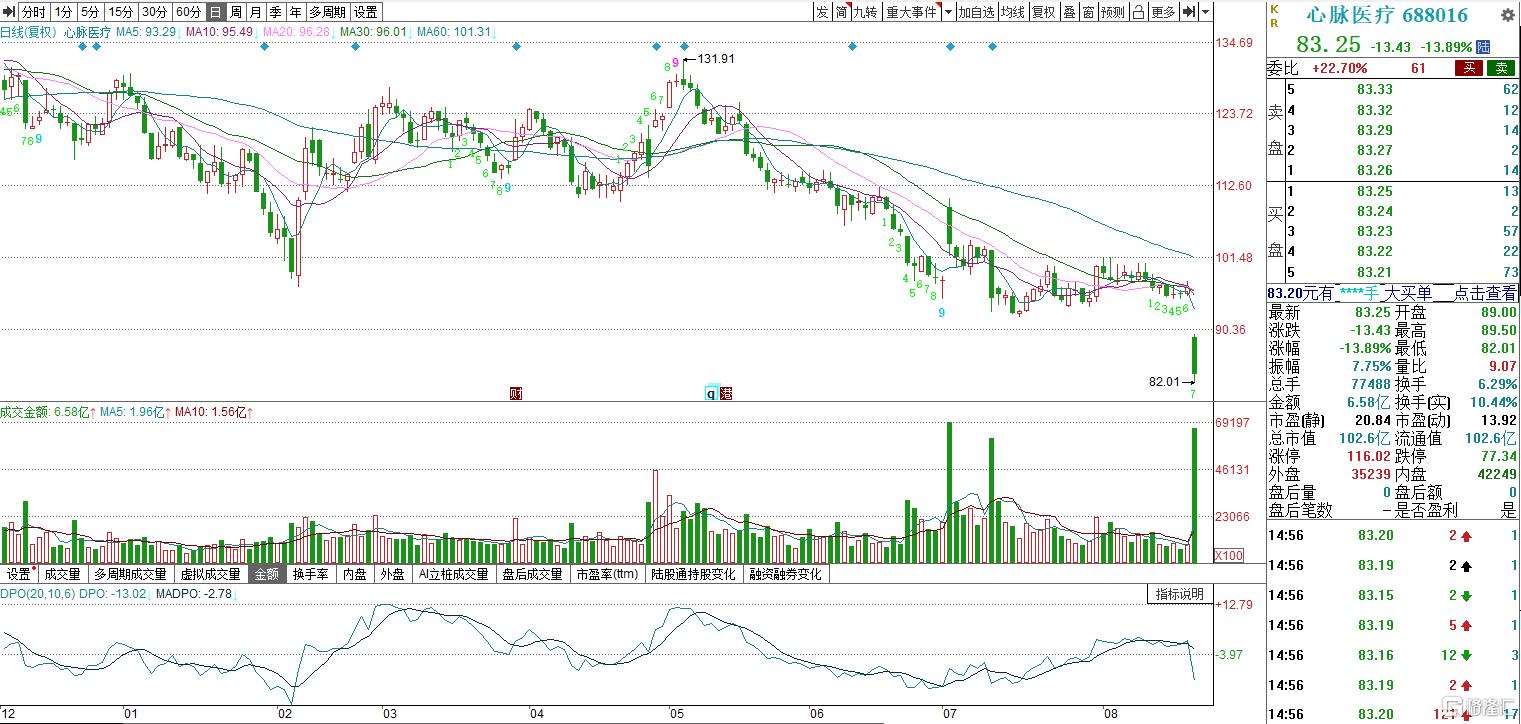Click the 发 toolbar button
The width and height of the screenshot is (1521, 724).
click(x=822, y=12)
